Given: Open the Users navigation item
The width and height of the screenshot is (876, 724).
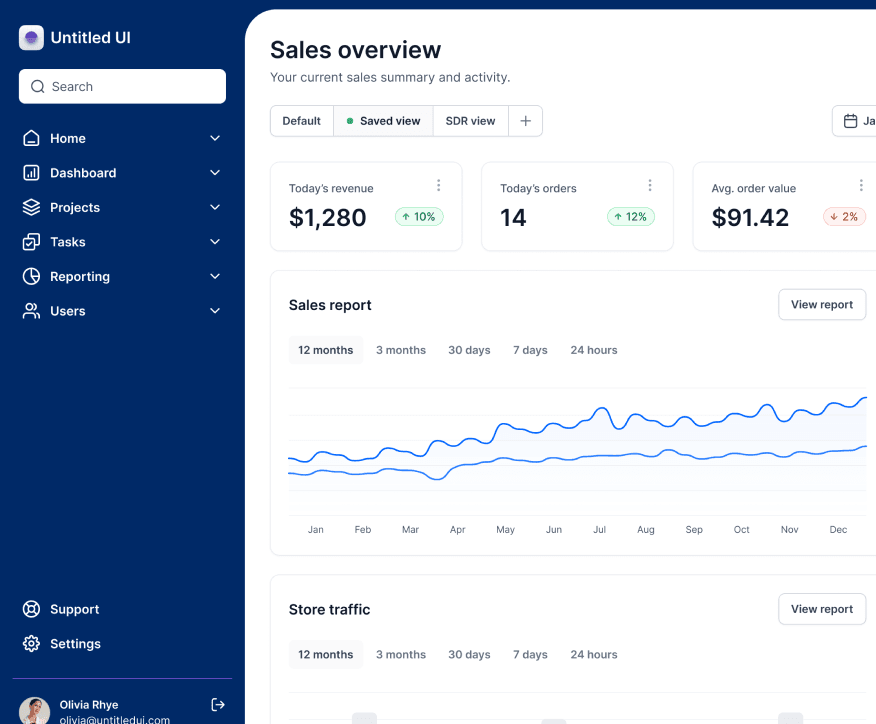Looking at the screenshot, I should point(122,311).
